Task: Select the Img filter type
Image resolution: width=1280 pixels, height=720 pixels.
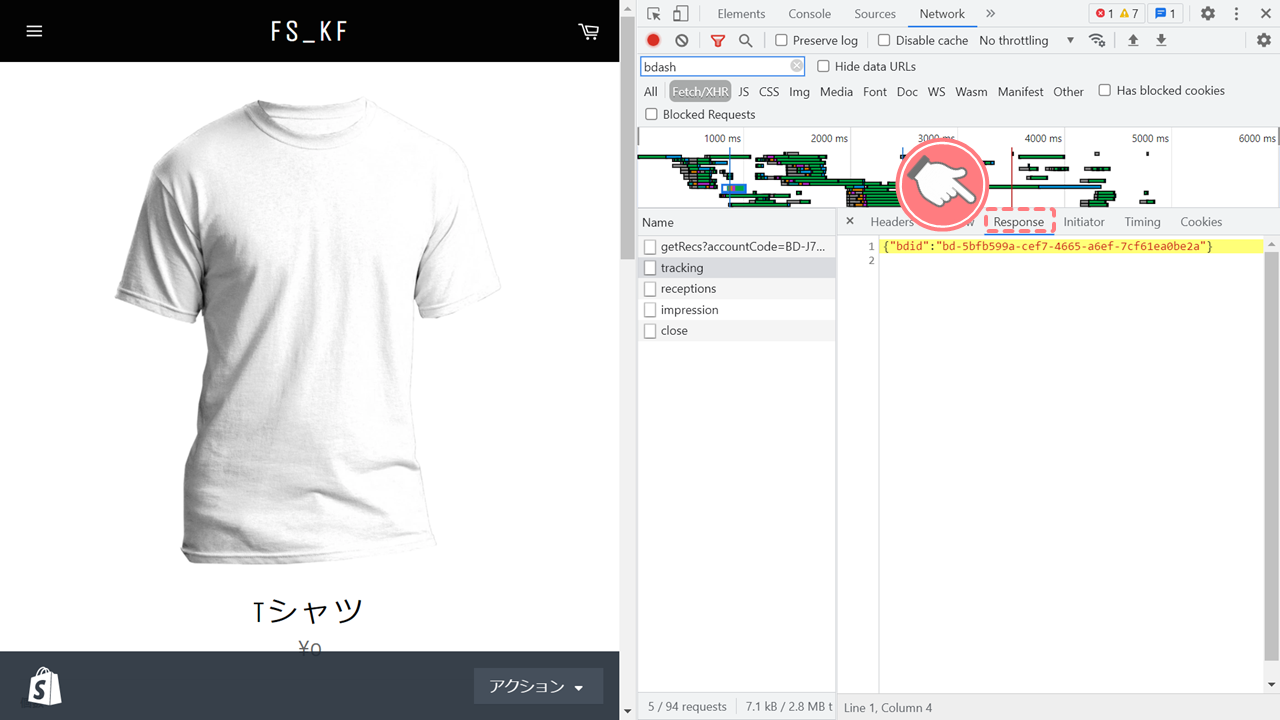Action: pyautogui.click(x=799, y=91)
